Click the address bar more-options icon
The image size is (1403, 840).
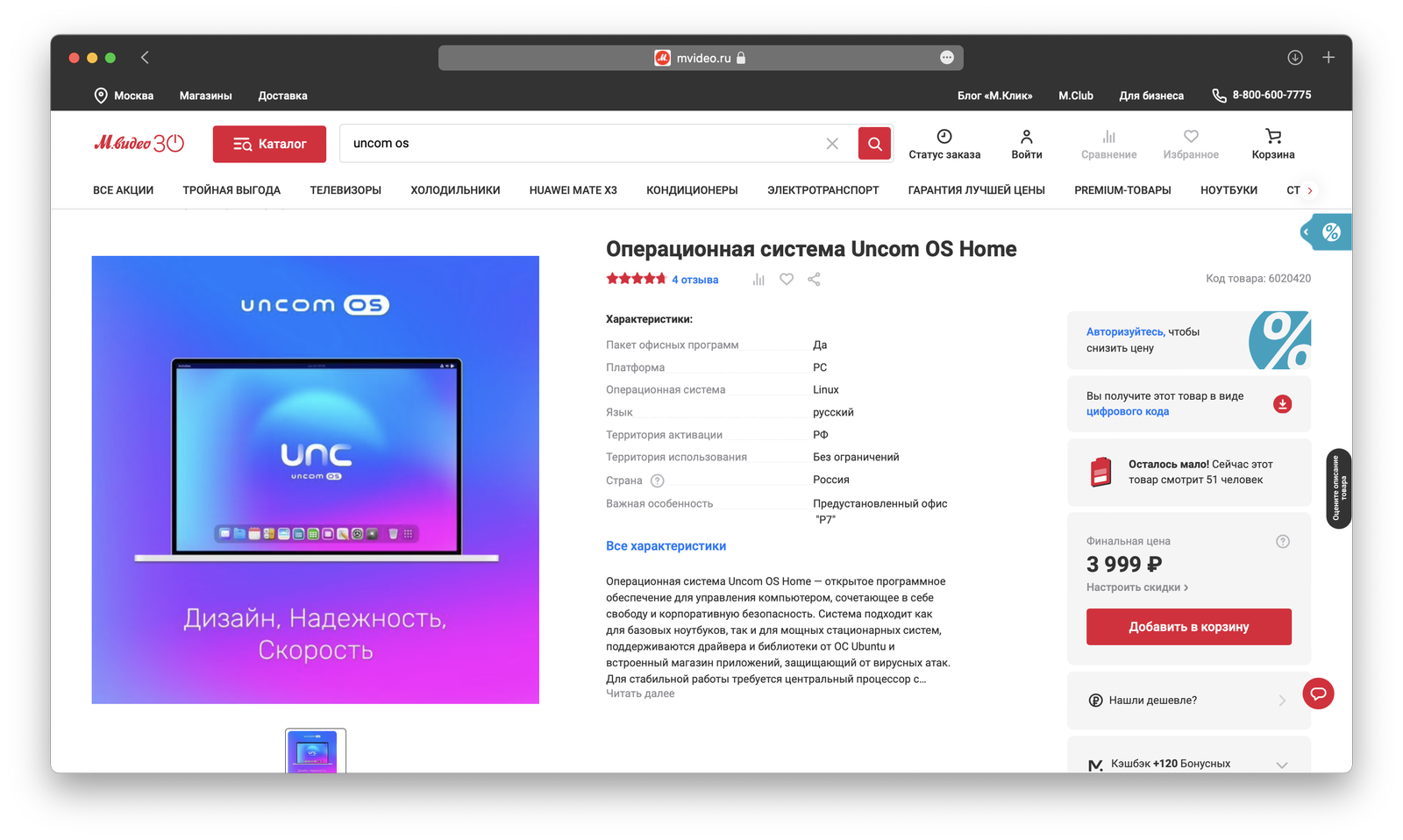(x=947, y=58)
